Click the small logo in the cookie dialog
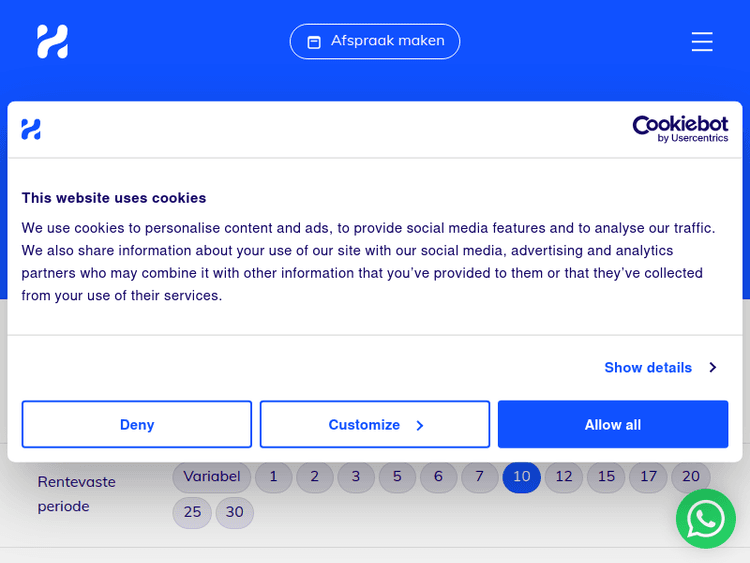The width and height of the screenshot is (750, 563). [31, 129]
